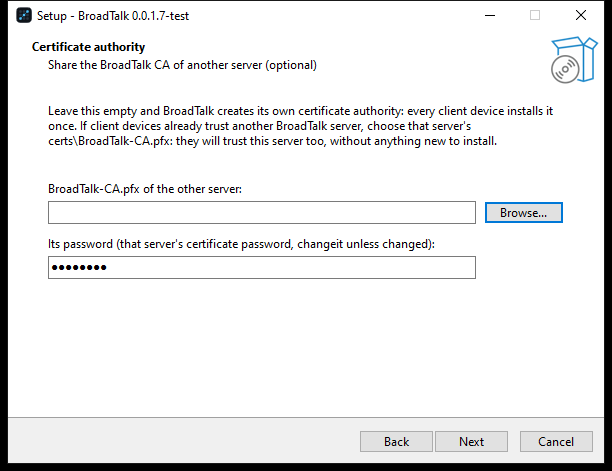Click the 'BroadTalk-CA.pfx of the other server' label

point(145,189)
